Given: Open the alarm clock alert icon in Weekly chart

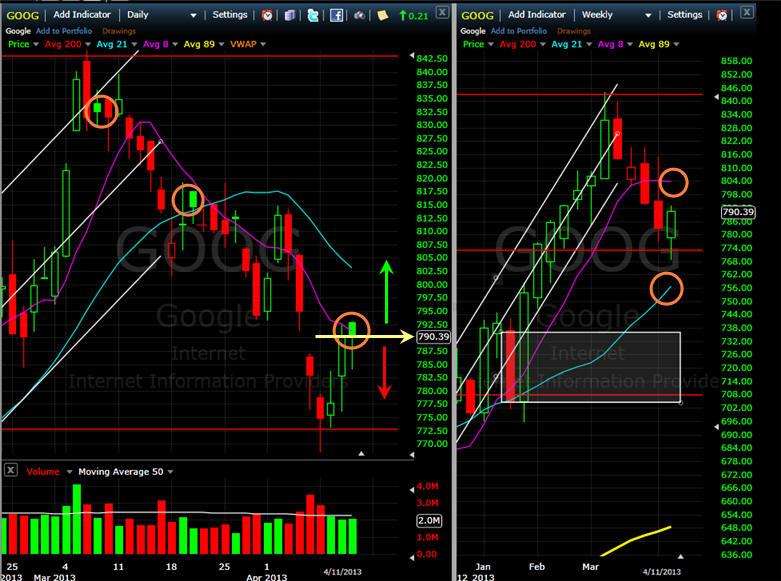Looking at the screenshot, I should (722, 15).
